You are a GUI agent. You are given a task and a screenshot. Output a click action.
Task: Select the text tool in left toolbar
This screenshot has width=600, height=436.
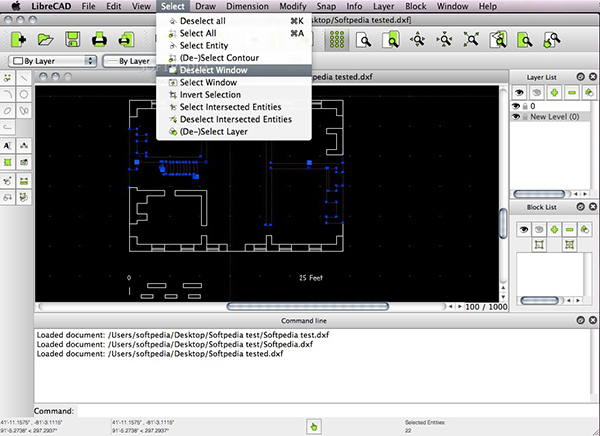(8, 144)
